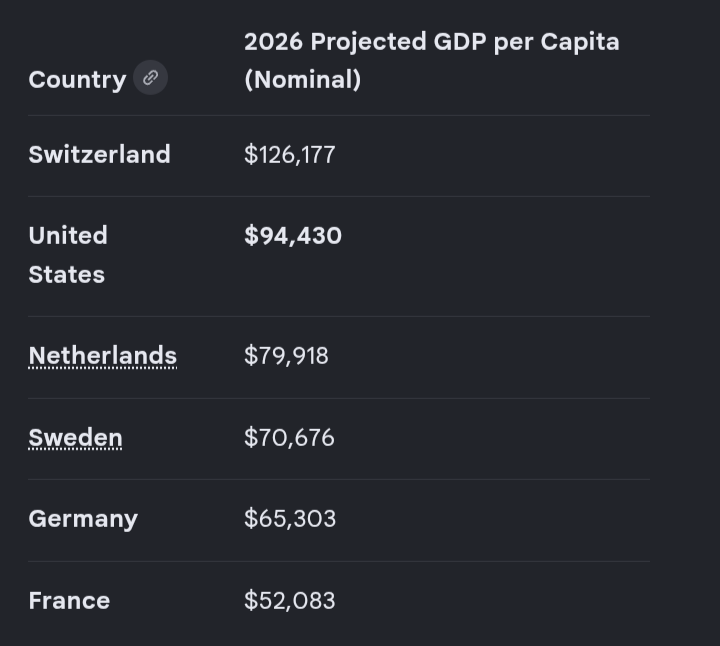Select the $126,177 value for Switzerland

pyautogui.click(x=290, y=155)
